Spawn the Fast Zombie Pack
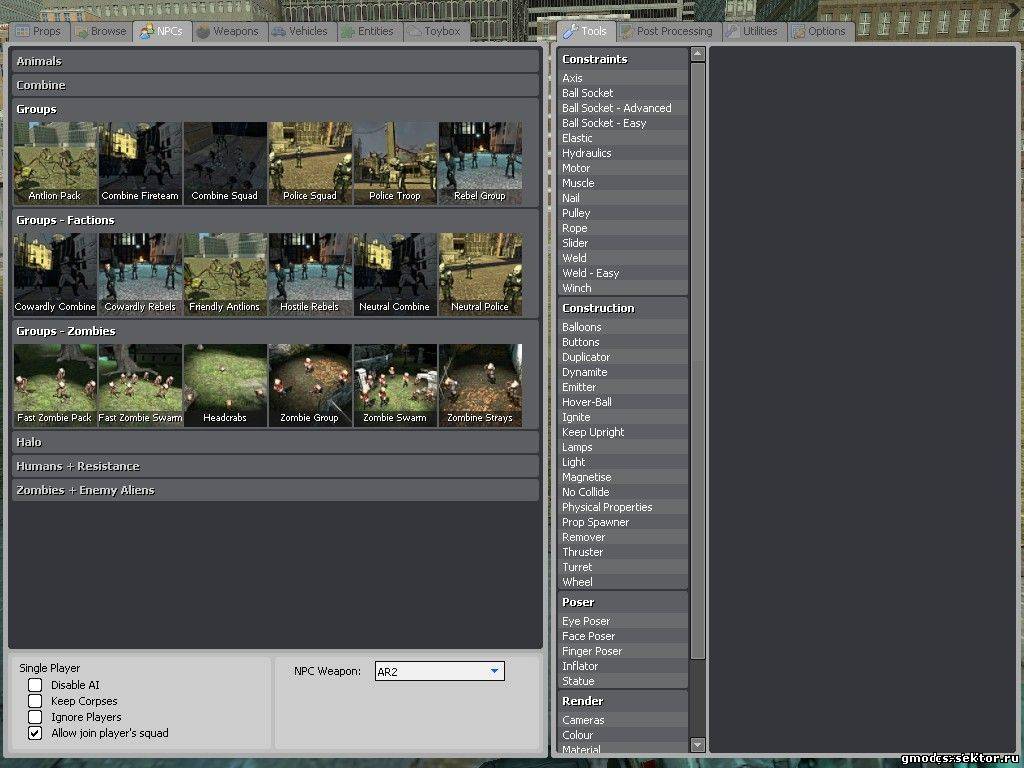Screen dimensions: 1024x768 pos(56,385)
